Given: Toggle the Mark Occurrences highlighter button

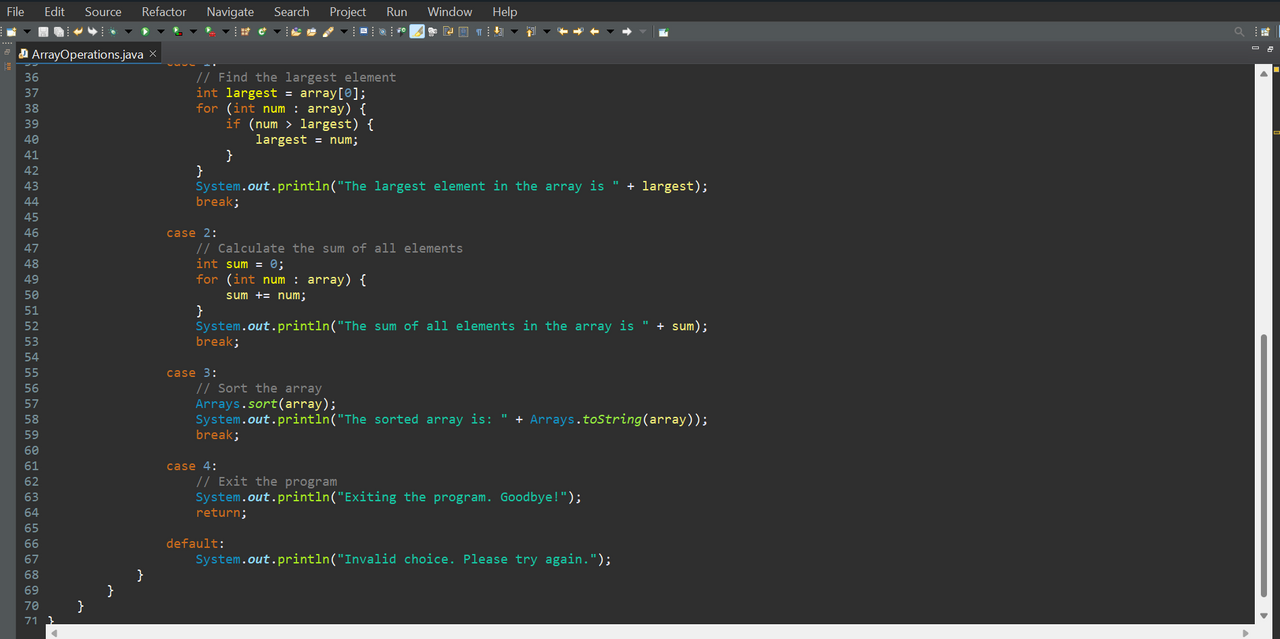Looking at the screenshot, I should tap(417, 32).
